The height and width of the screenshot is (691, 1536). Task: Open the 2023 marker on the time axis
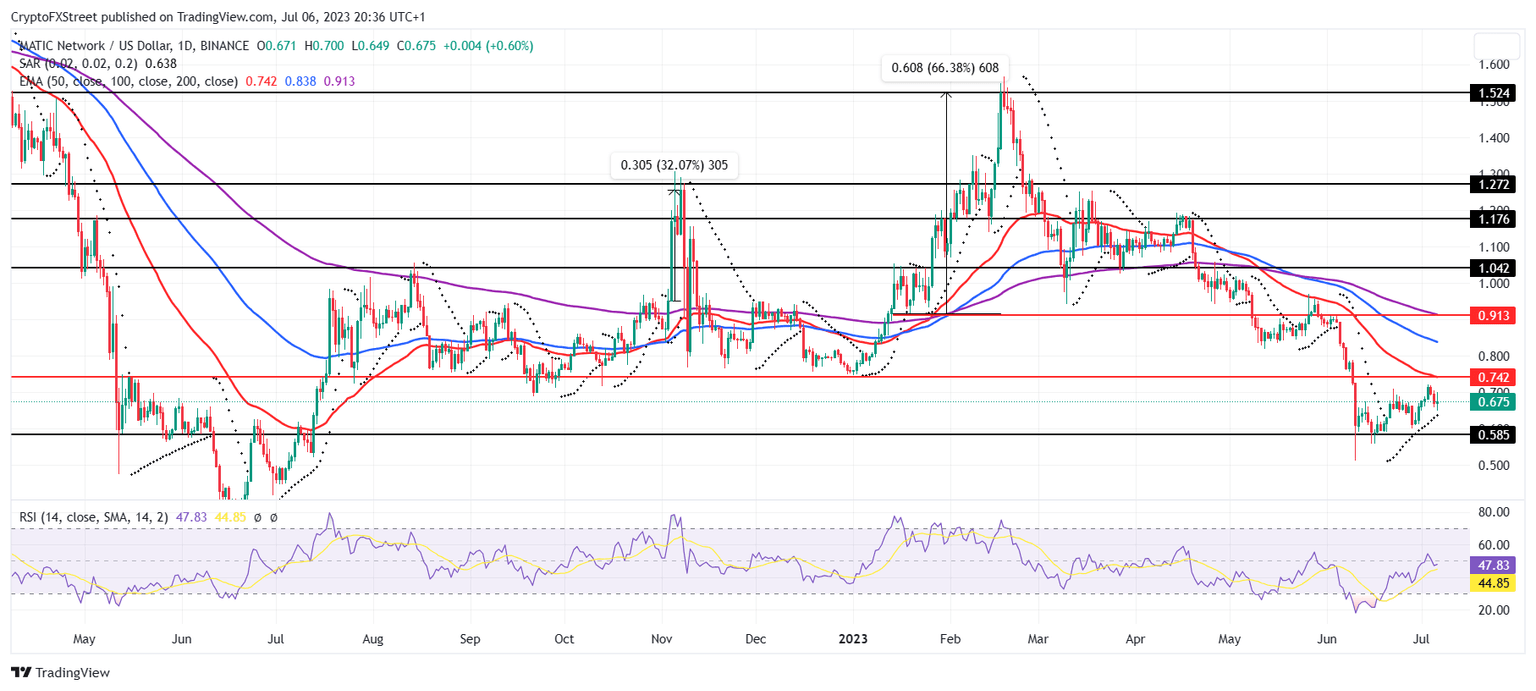click(x=853, y=638)
